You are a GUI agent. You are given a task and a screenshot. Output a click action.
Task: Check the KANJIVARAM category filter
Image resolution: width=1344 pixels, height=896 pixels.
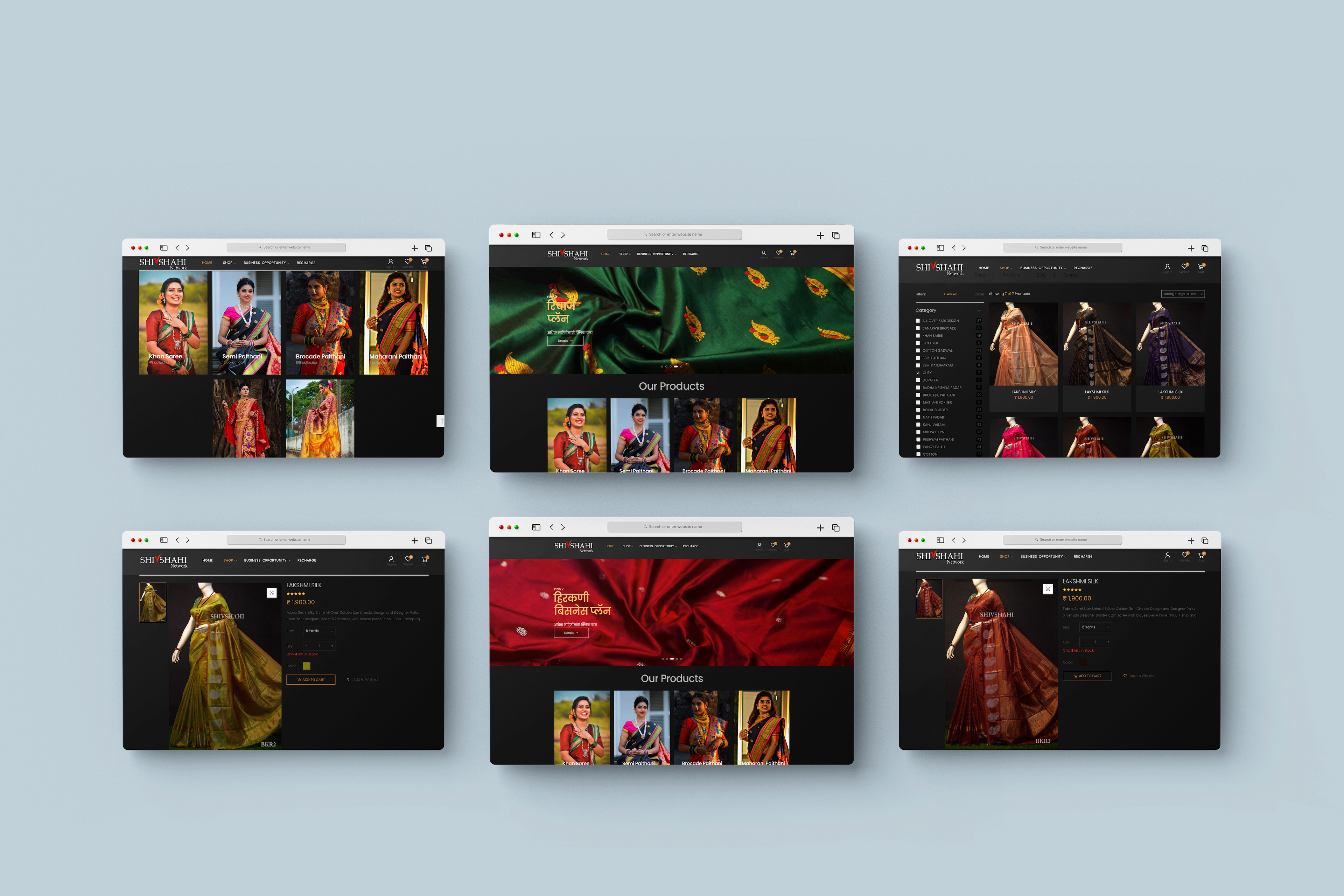[918, 425]
